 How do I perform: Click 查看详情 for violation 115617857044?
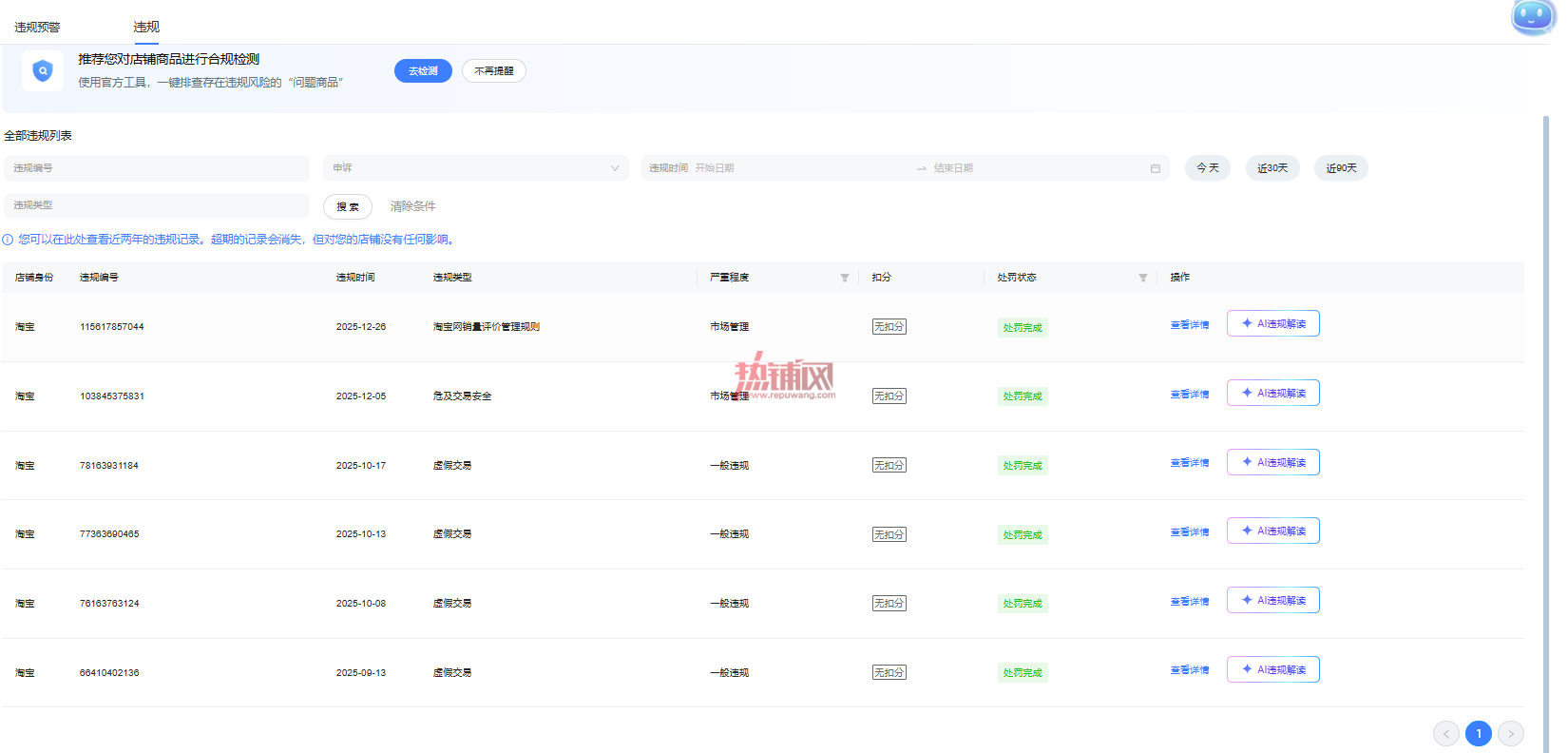[1190, 325]
